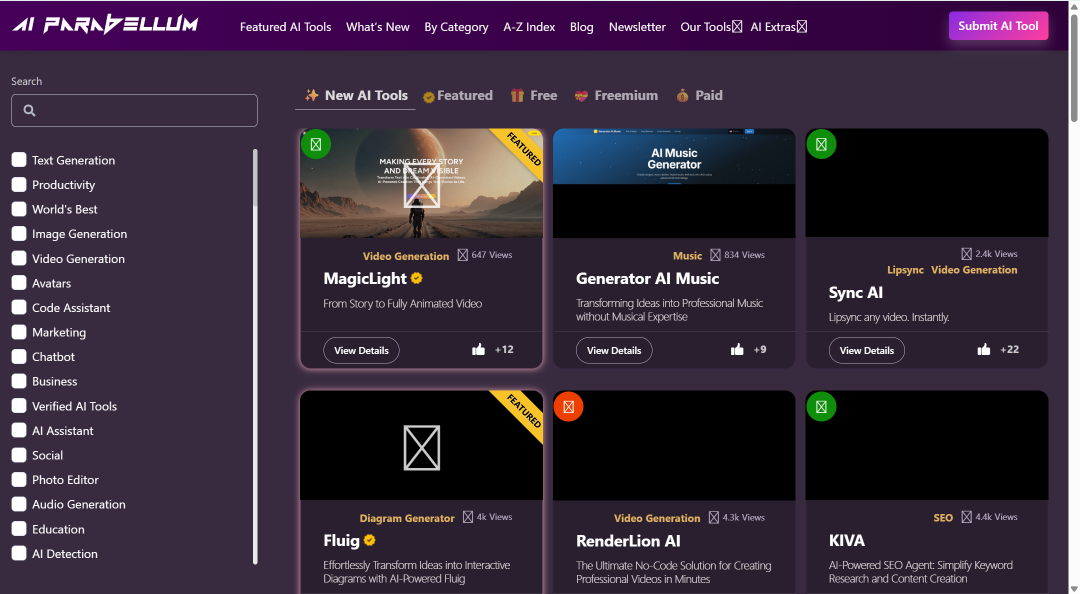Click the money bag icon beside Paid
The height and width of the screenshot is (594, 1080).
click(x=682, y=96)
